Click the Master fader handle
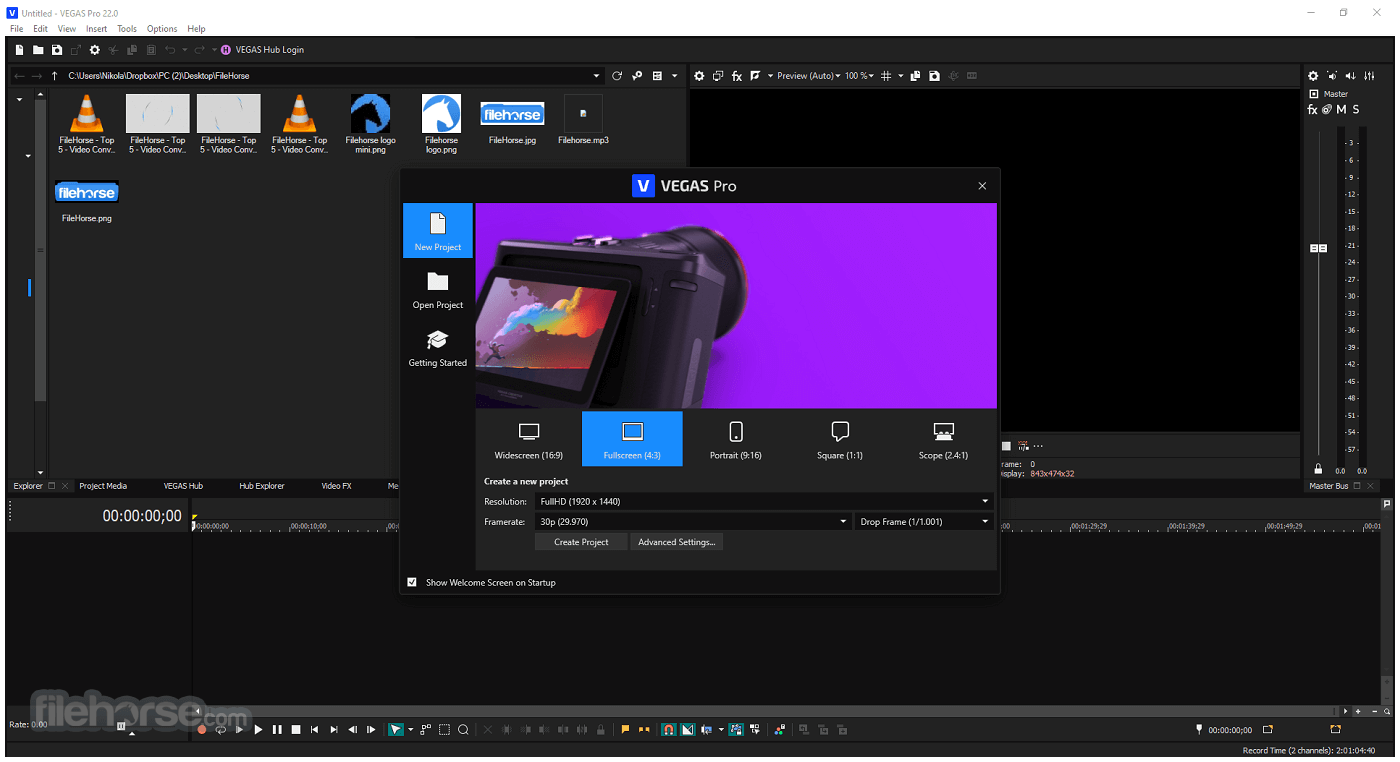The image size is (1400, 762). coord(1318,248)
